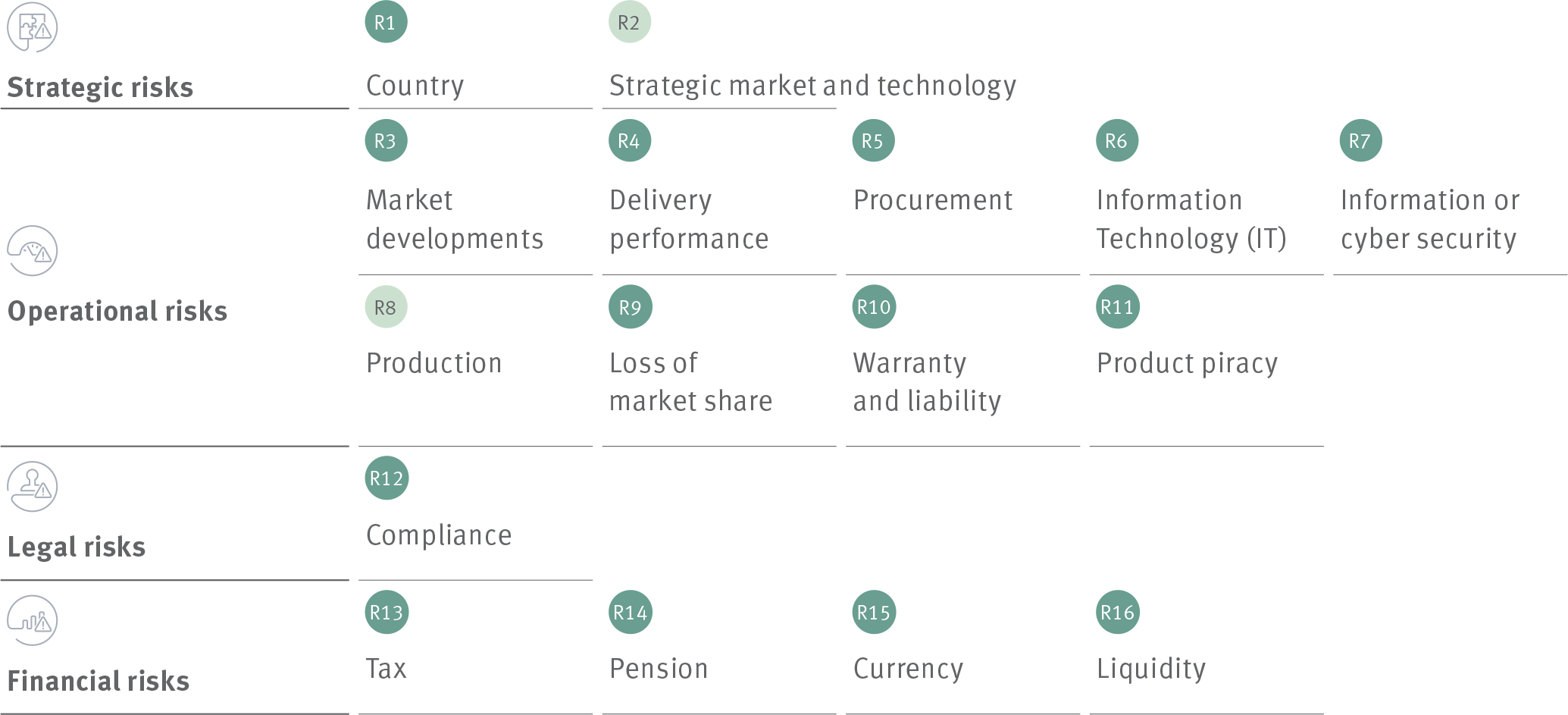Select the Currency risk label
Viewport: 1568px width, 715px height.
coord(908,669)
